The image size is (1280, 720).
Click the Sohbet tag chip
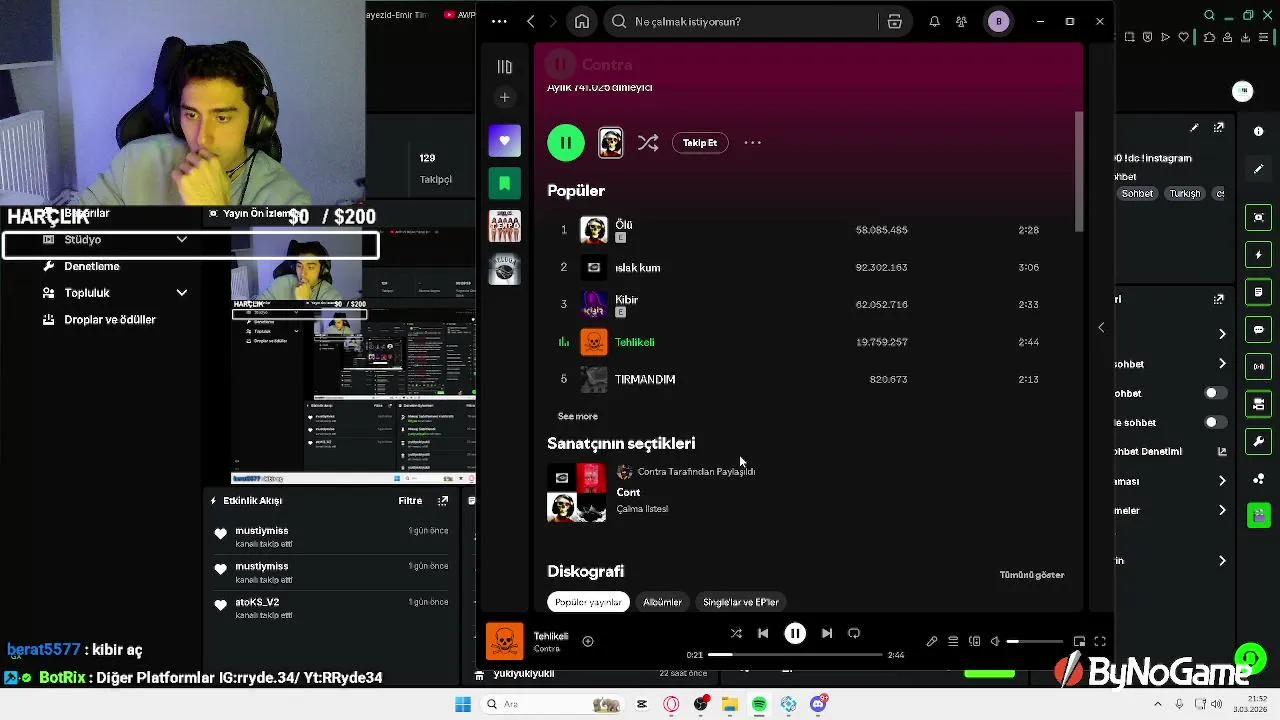[1137, 194]
